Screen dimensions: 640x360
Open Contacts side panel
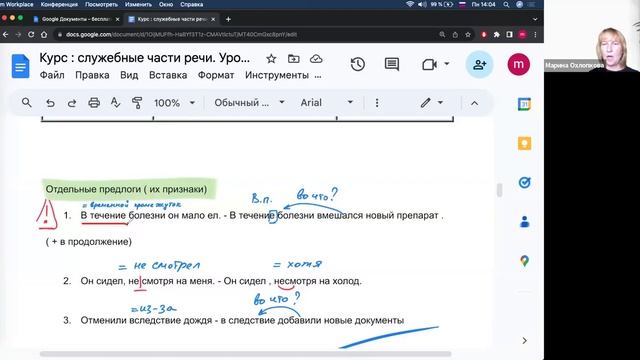[x=524, y=222]
